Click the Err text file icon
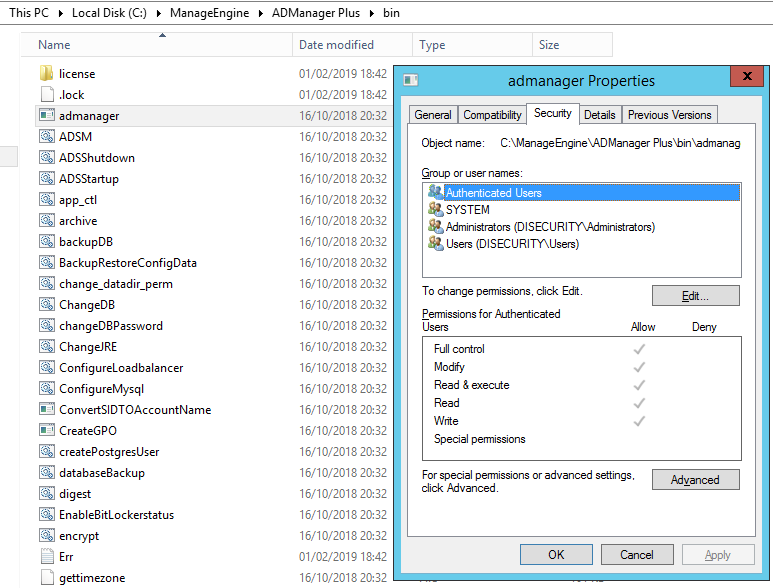 (47, 556)
